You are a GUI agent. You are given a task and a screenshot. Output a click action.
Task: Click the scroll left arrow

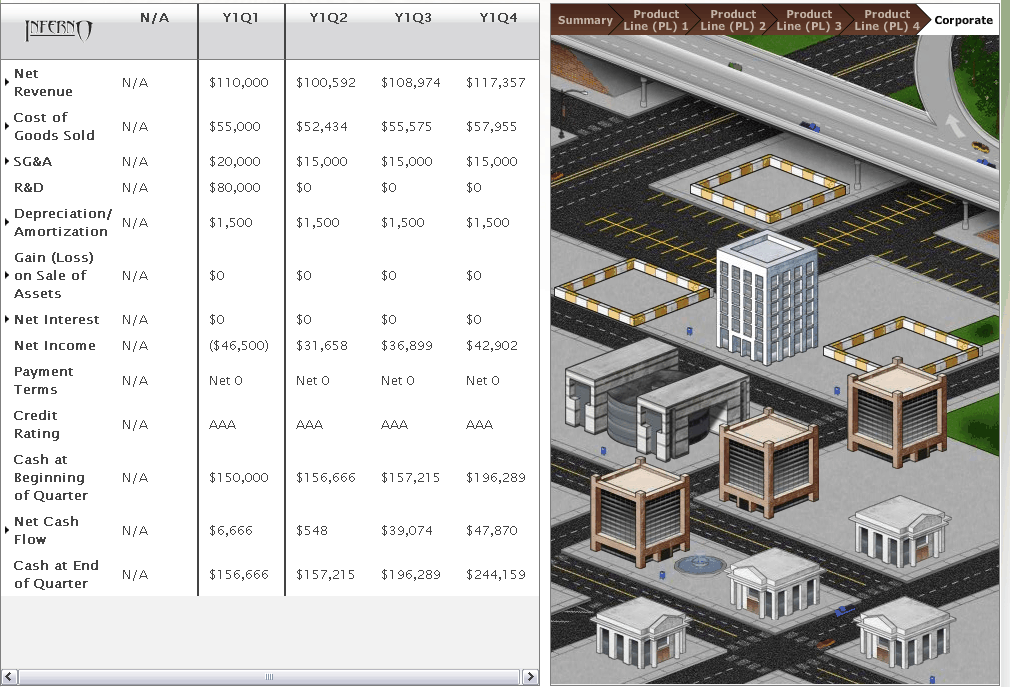(9, 677)
